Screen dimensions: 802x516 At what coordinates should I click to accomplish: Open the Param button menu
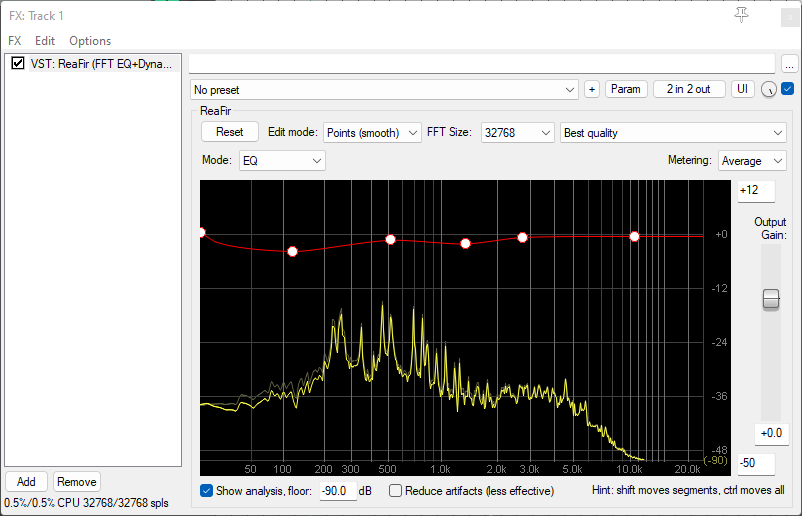pos(626,89)
